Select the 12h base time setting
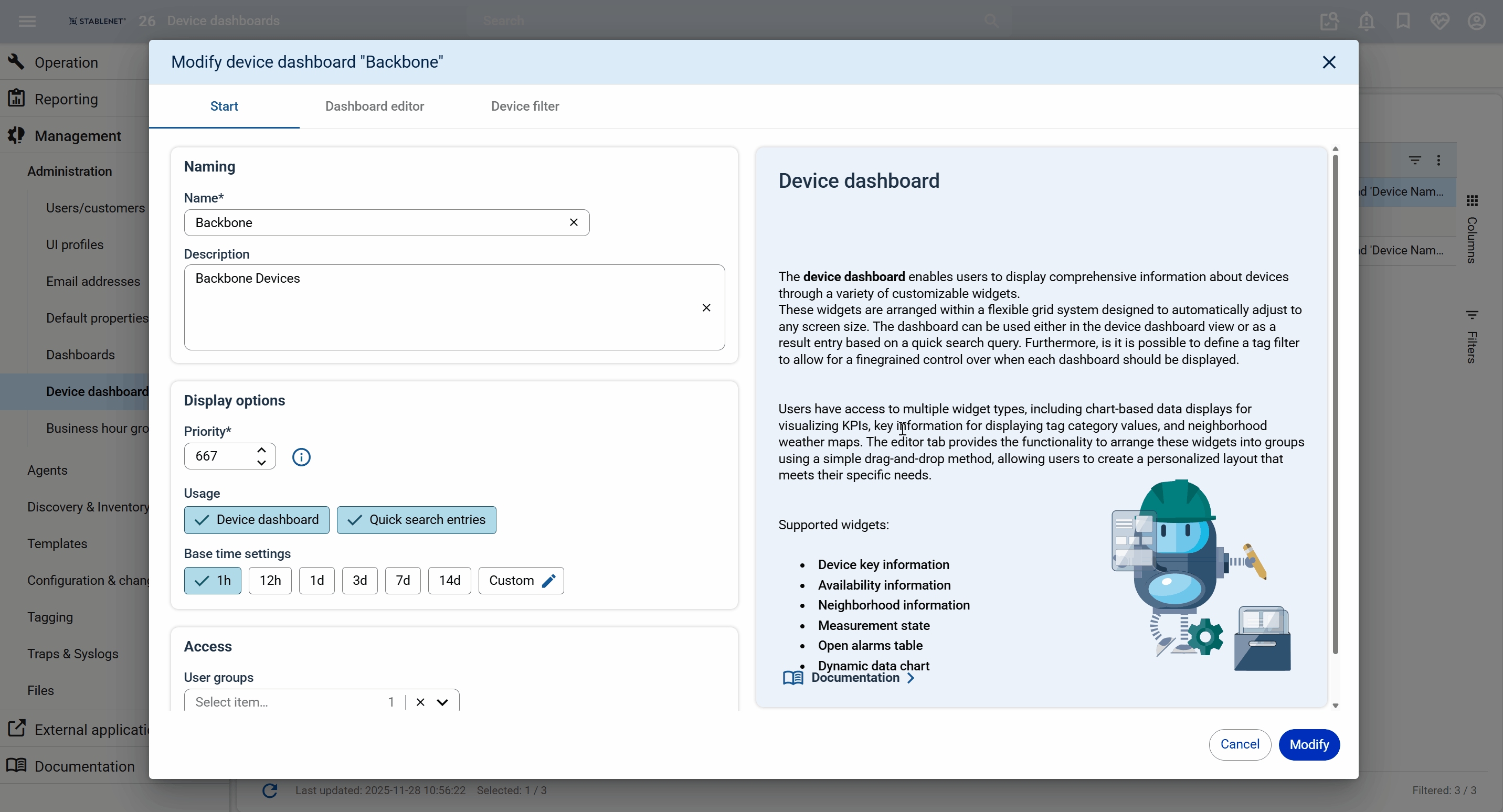Screen dimensions: 1503x812 click(270, 581)
